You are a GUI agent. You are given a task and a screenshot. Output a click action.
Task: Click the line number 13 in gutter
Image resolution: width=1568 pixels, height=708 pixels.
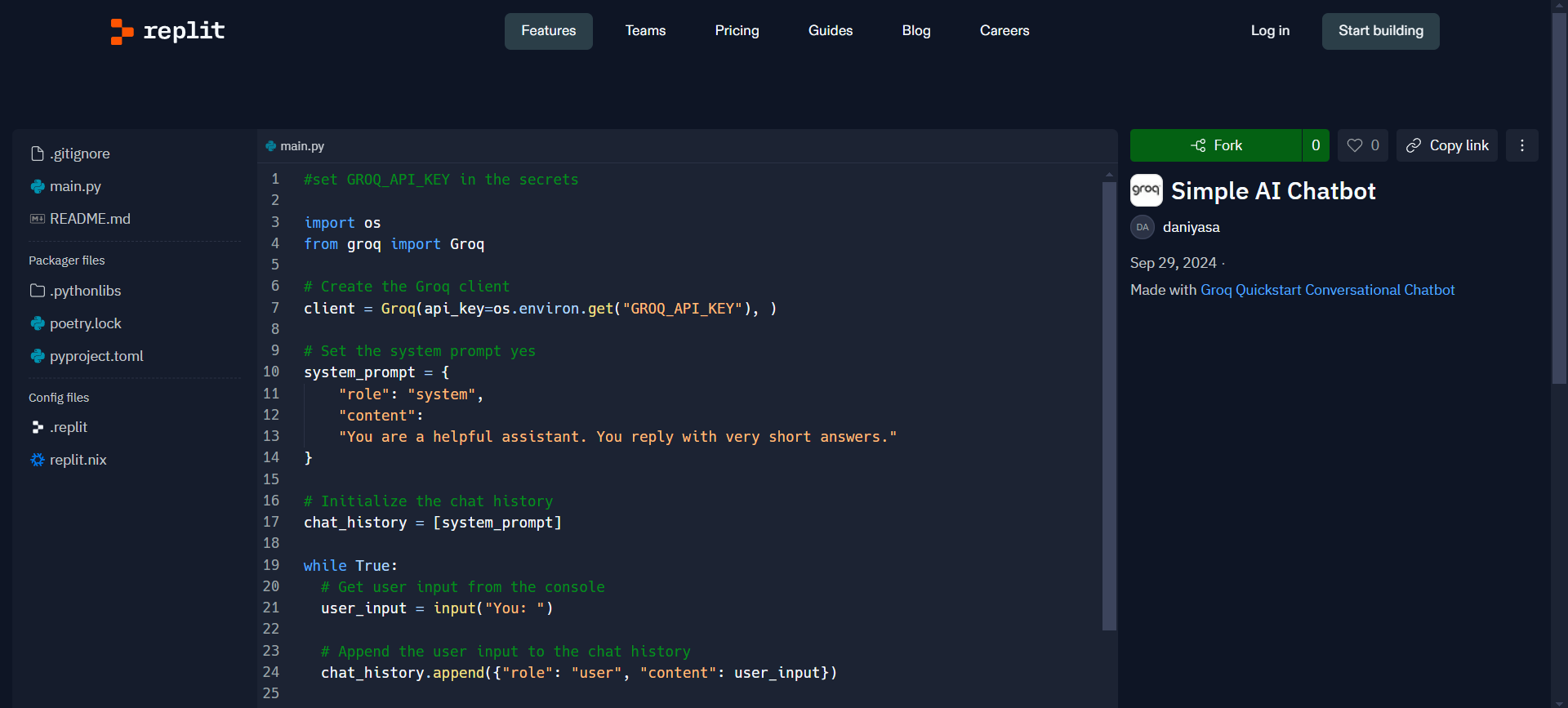(271, 436)
